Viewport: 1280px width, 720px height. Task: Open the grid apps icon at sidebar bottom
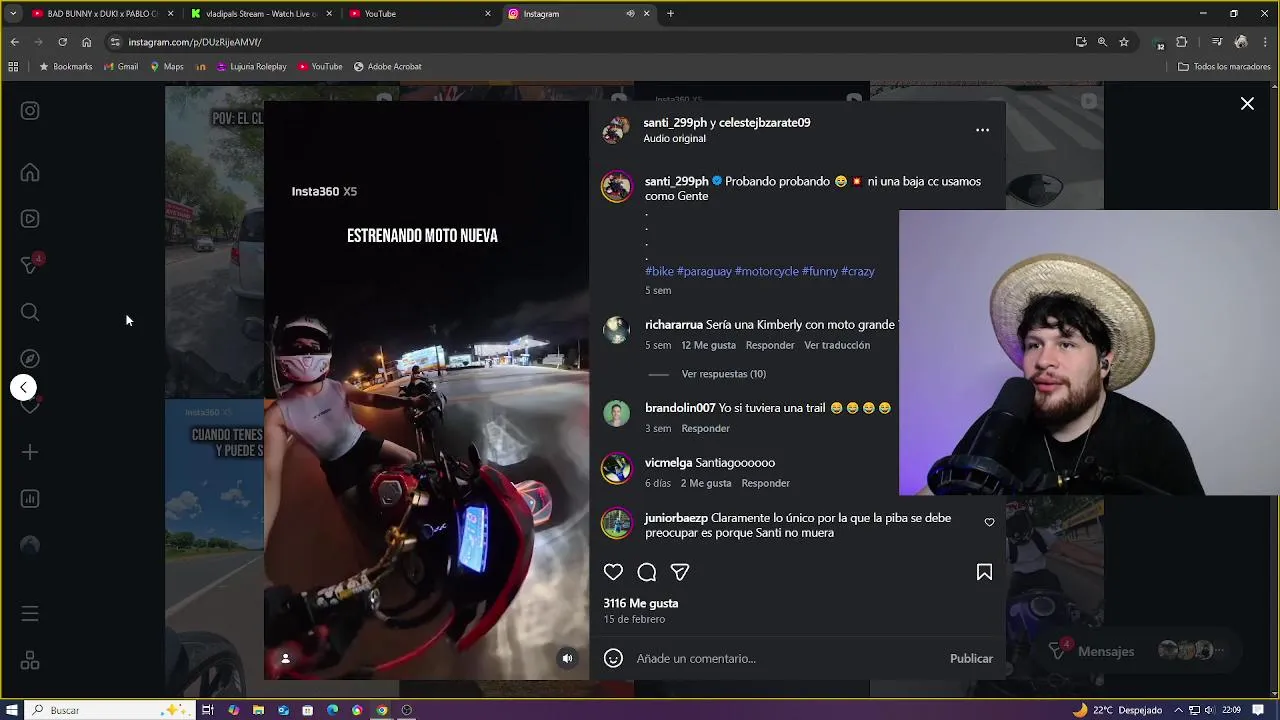point(30,661)
